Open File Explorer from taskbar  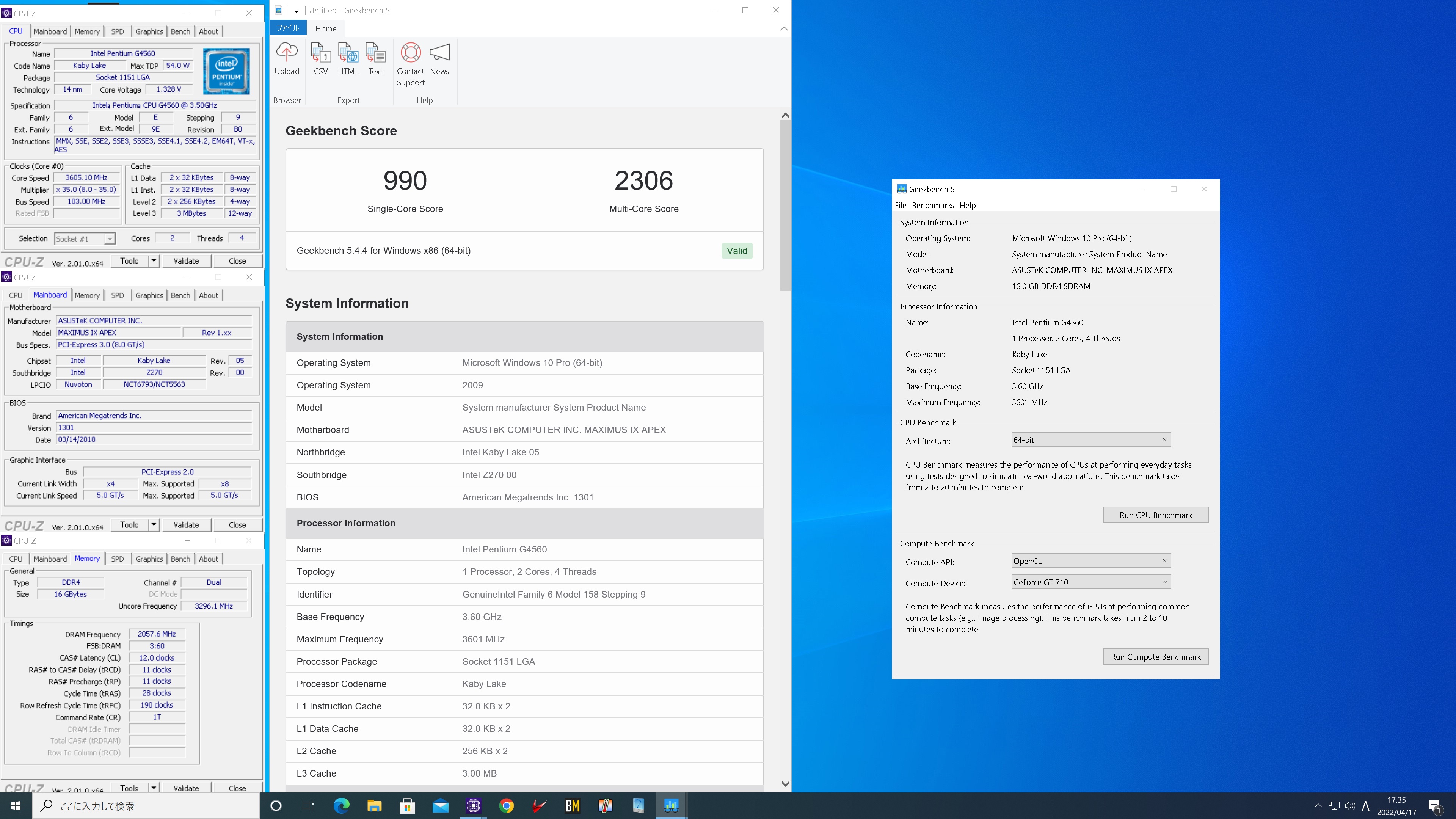pos(374,805)
